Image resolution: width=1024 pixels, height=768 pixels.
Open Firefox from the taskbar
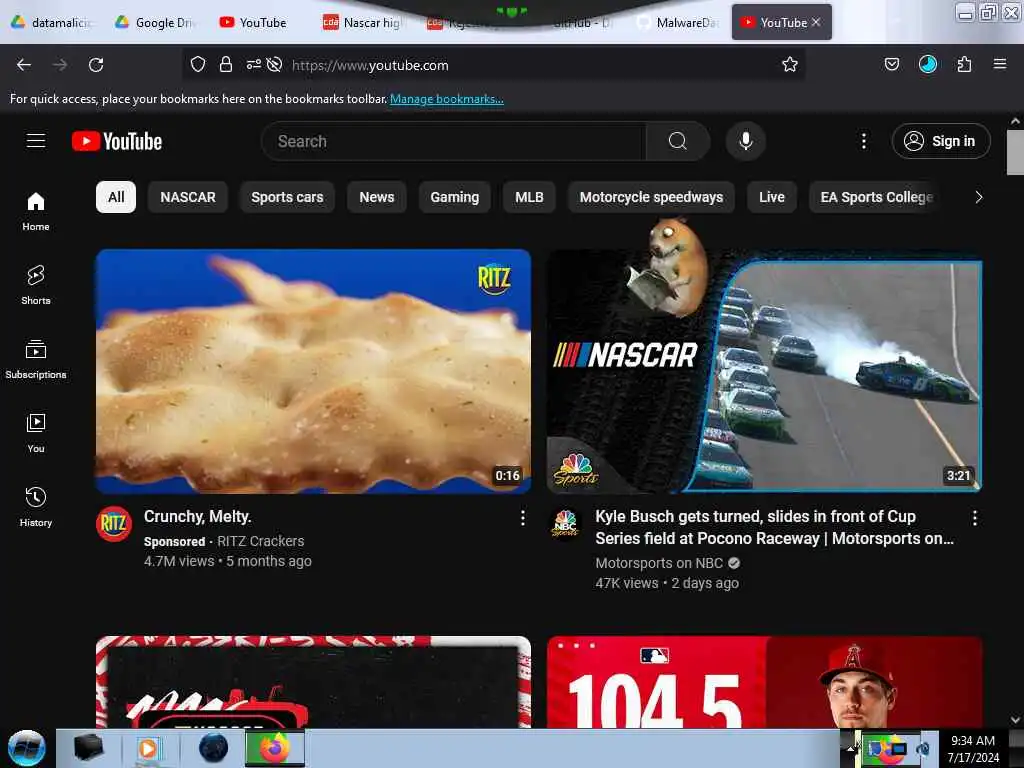[x=275, y=748]
